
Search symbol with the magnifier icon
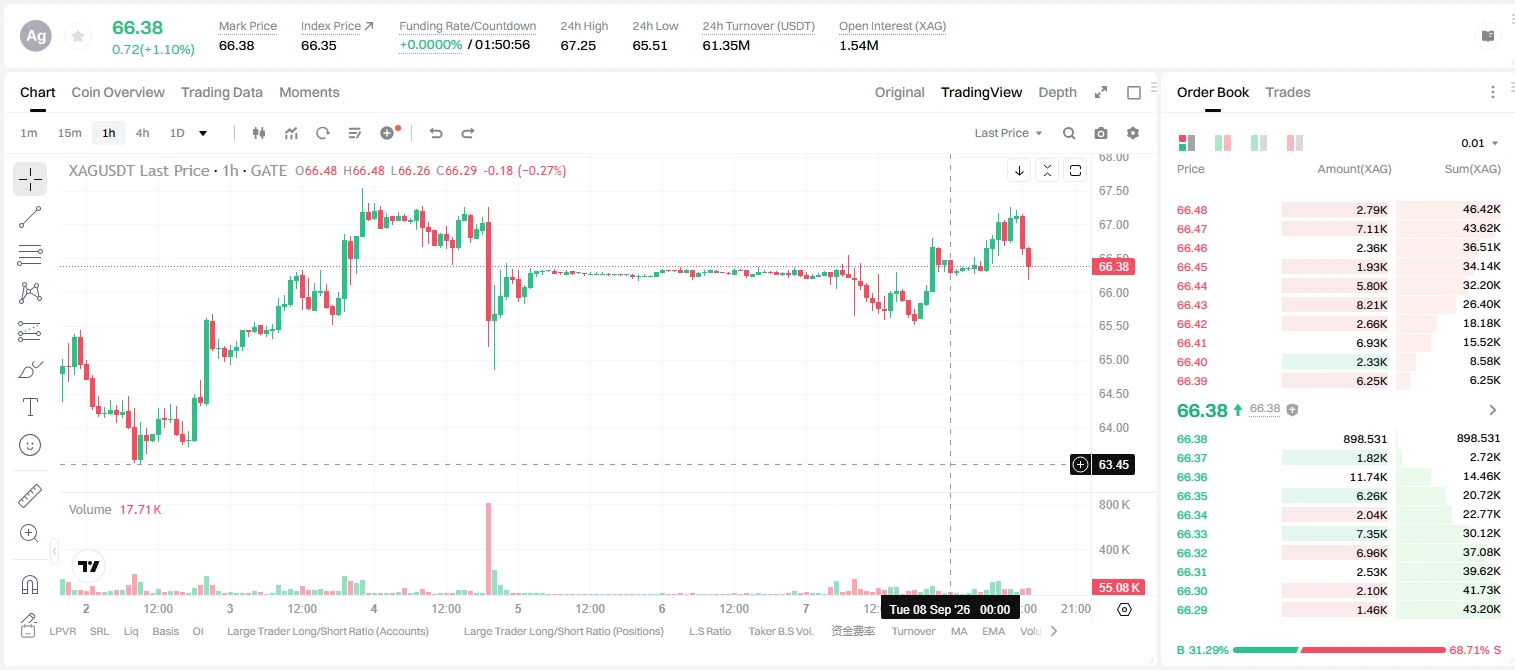[1069, 133]
